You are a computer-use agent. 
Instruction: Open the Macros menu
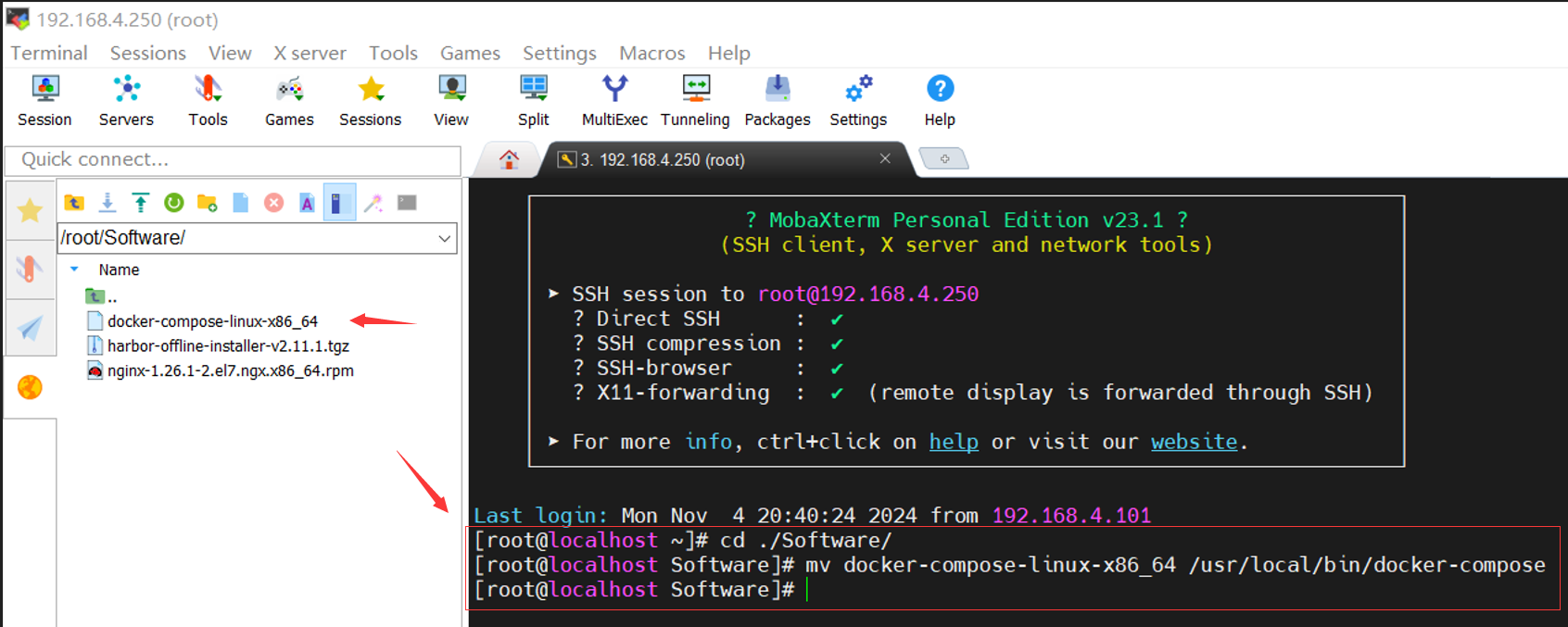click(651, 53)
